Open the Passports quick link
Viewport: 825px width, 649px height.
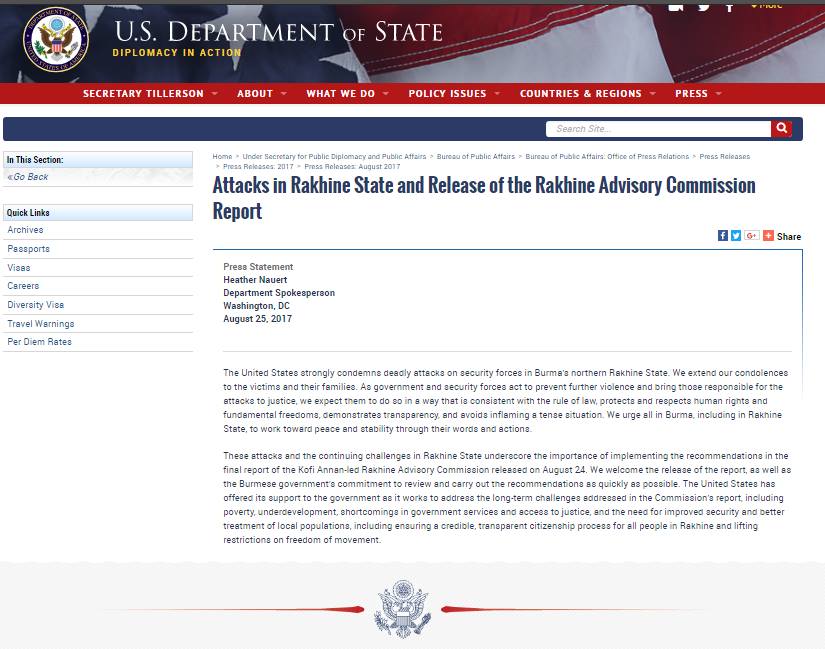(x=28, y=249)
